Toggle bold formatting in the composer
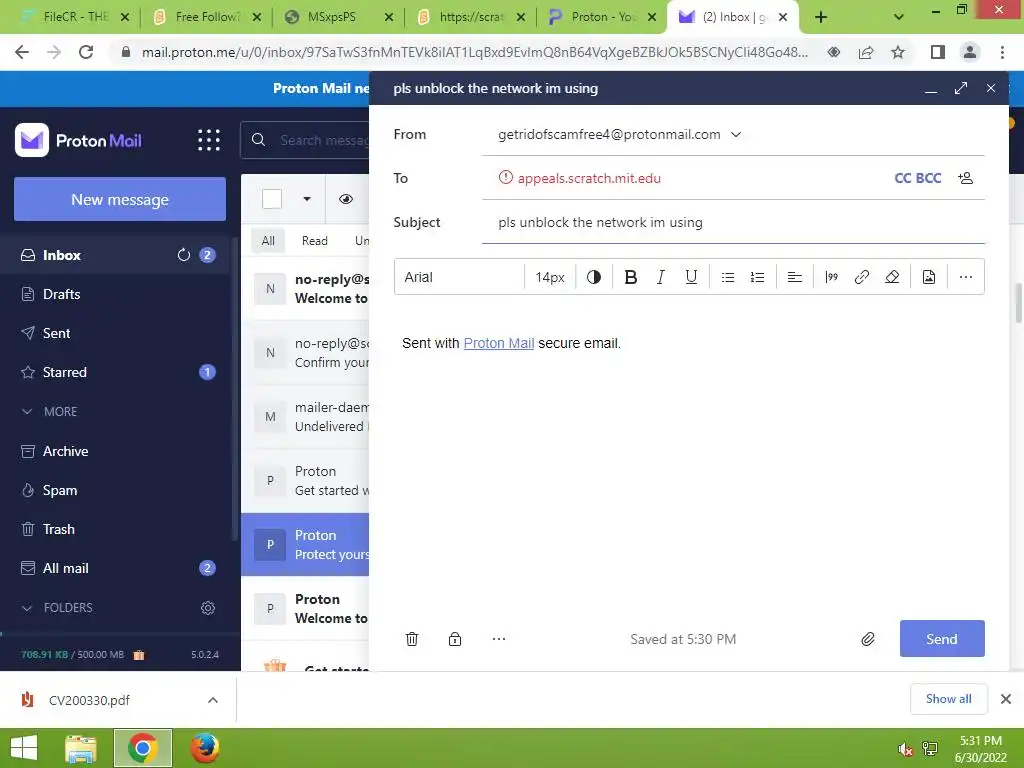 coord(630,277)
